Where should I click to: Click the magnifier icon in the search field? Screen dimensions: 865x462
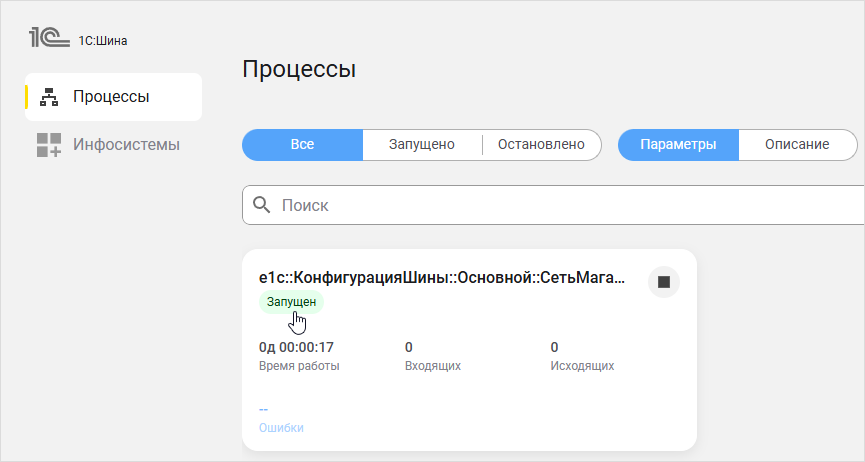coord(261,205)
